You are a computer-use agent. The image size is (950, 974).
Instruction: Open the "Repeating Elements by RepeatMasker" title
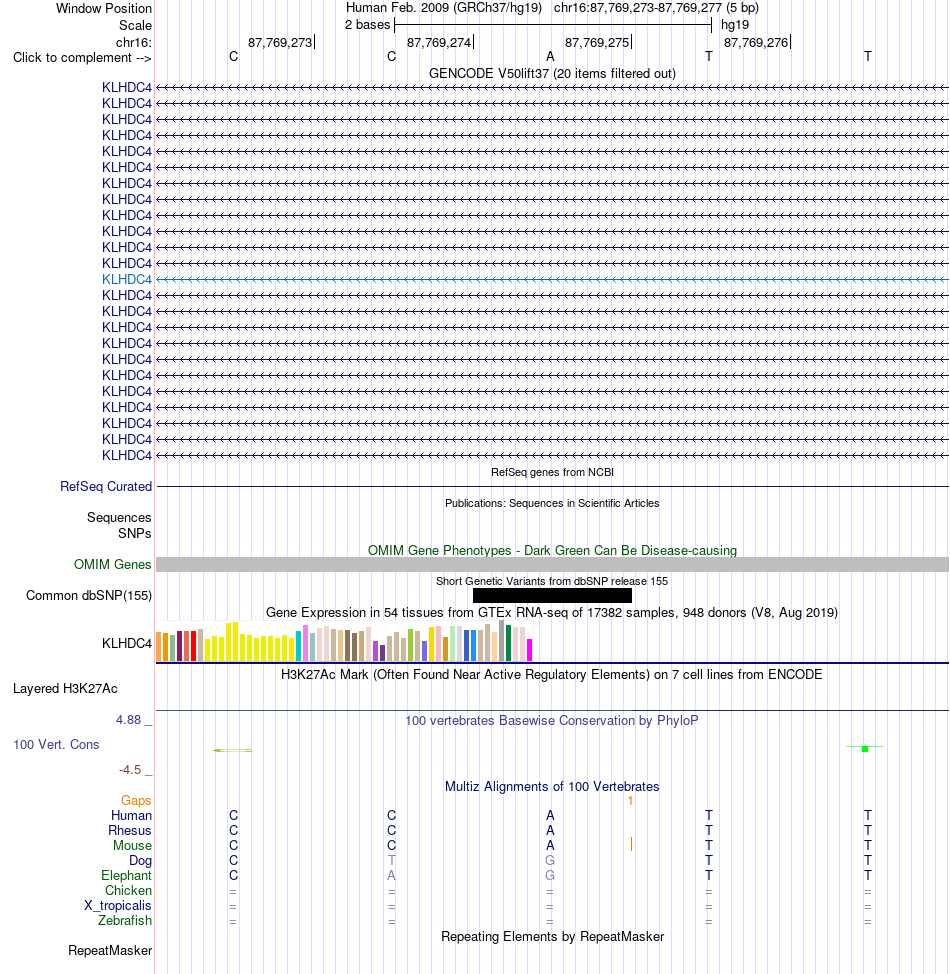click(552, 937)
